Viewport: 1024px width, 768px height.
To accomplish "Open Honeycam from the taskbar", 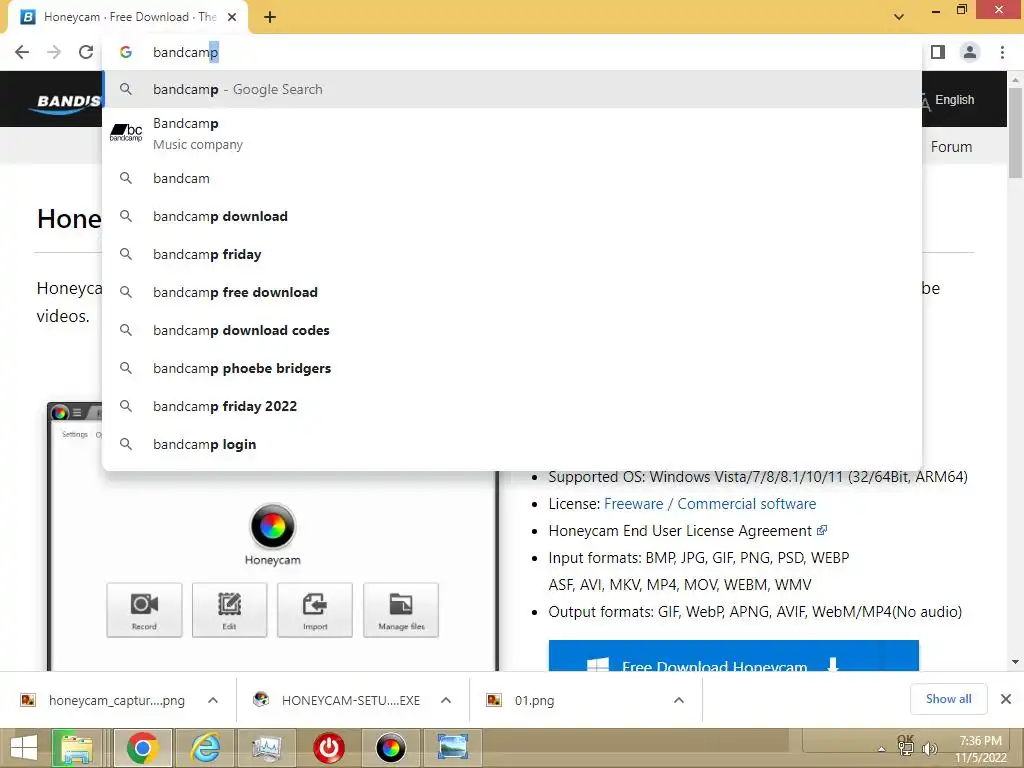I will coord(391,748).
